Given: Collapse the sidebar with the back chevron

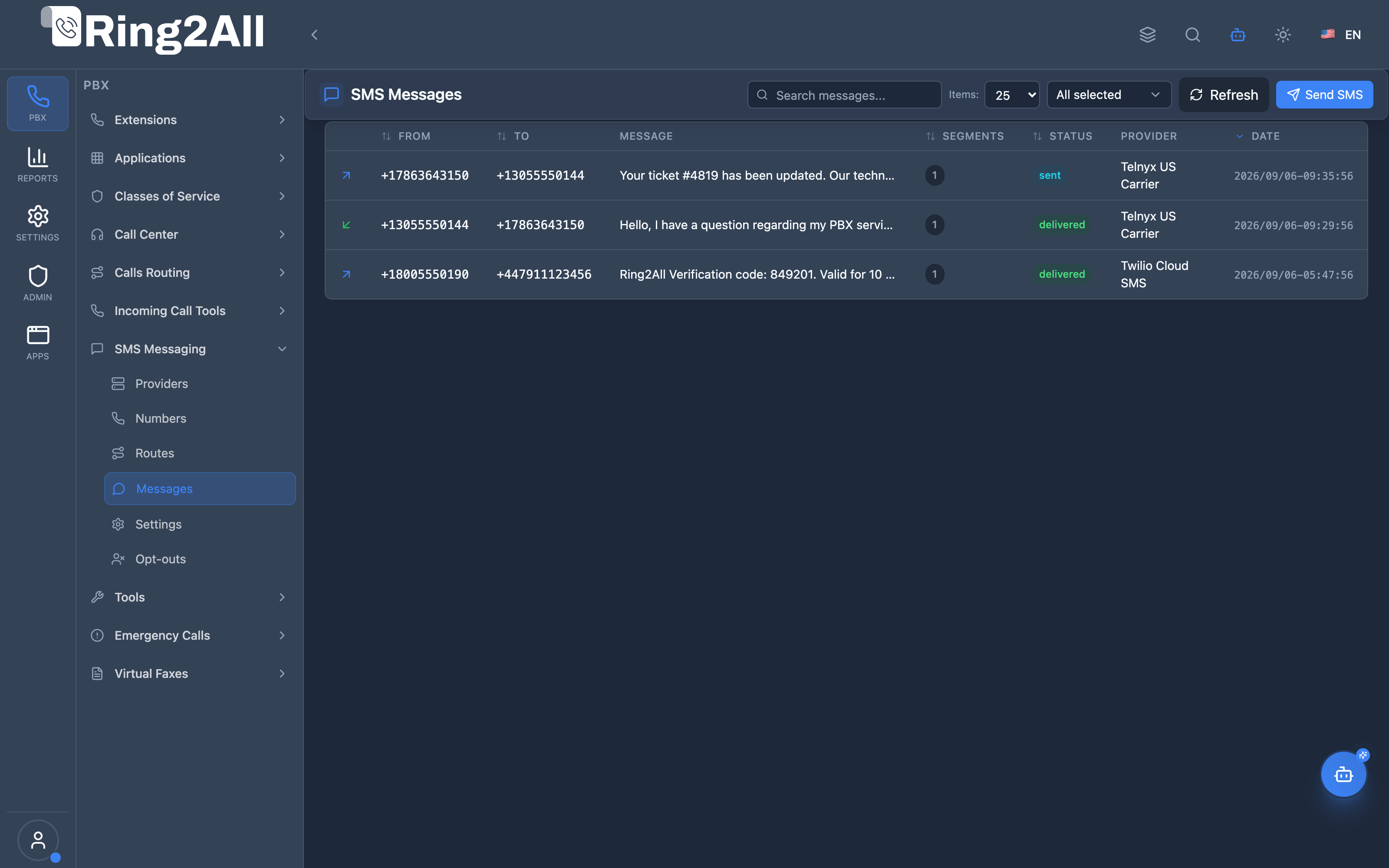Looking at the screenshot, I should pyautogui.click(x=314, y=34).
